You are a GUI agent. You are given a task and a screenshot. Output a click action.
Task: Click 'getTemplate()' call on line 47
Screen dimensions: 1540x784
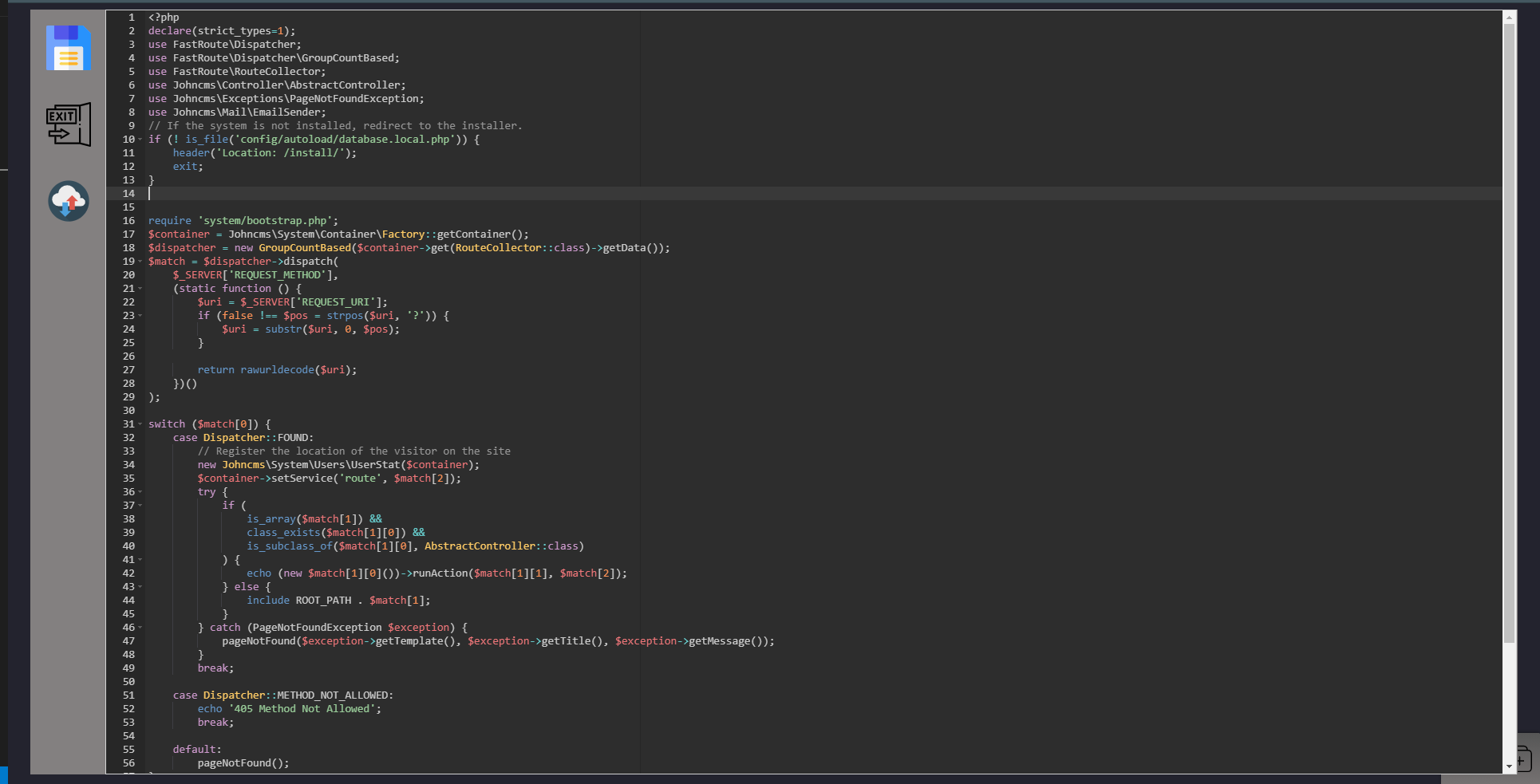[416, 641]
